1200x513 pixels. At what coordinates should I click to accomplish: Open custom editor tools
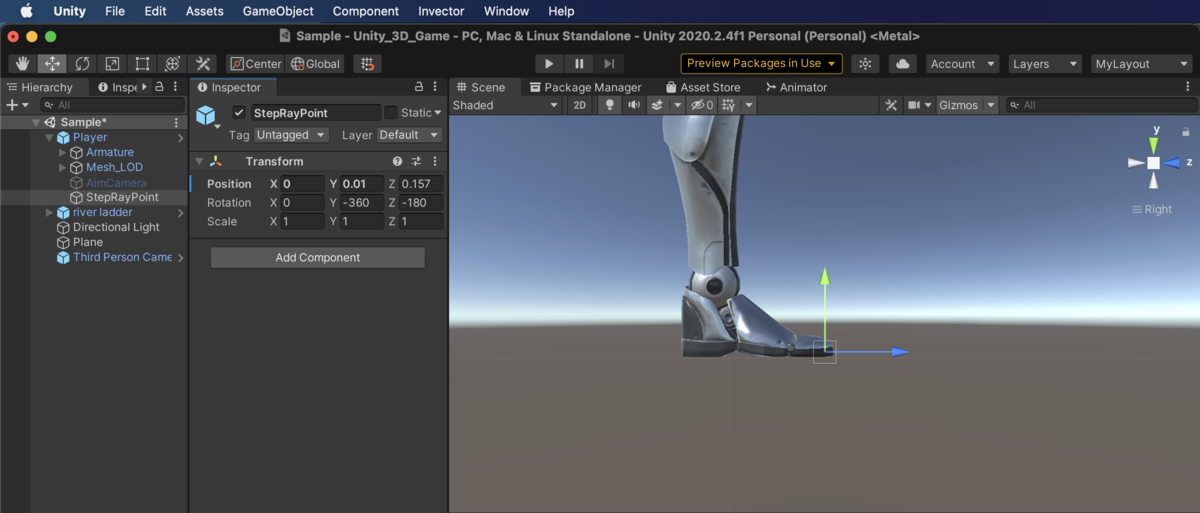coord(202,64)
